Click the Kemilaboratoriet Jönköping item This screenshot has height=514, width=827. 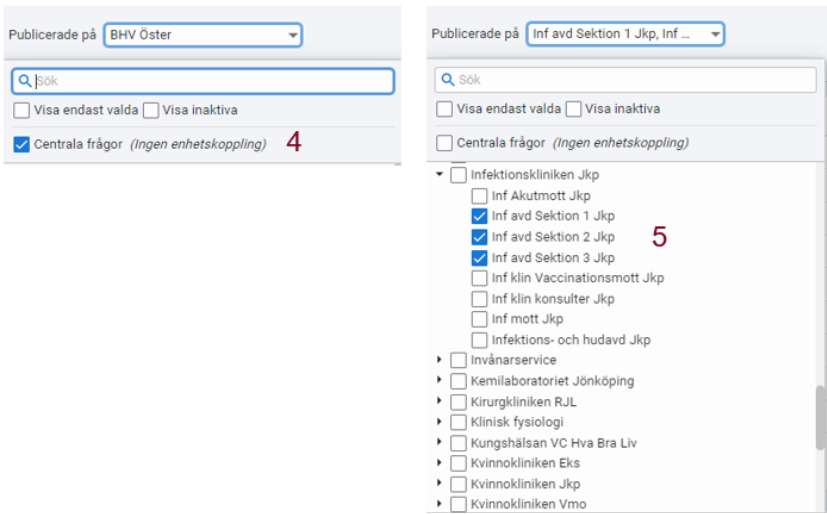[552, 381]
